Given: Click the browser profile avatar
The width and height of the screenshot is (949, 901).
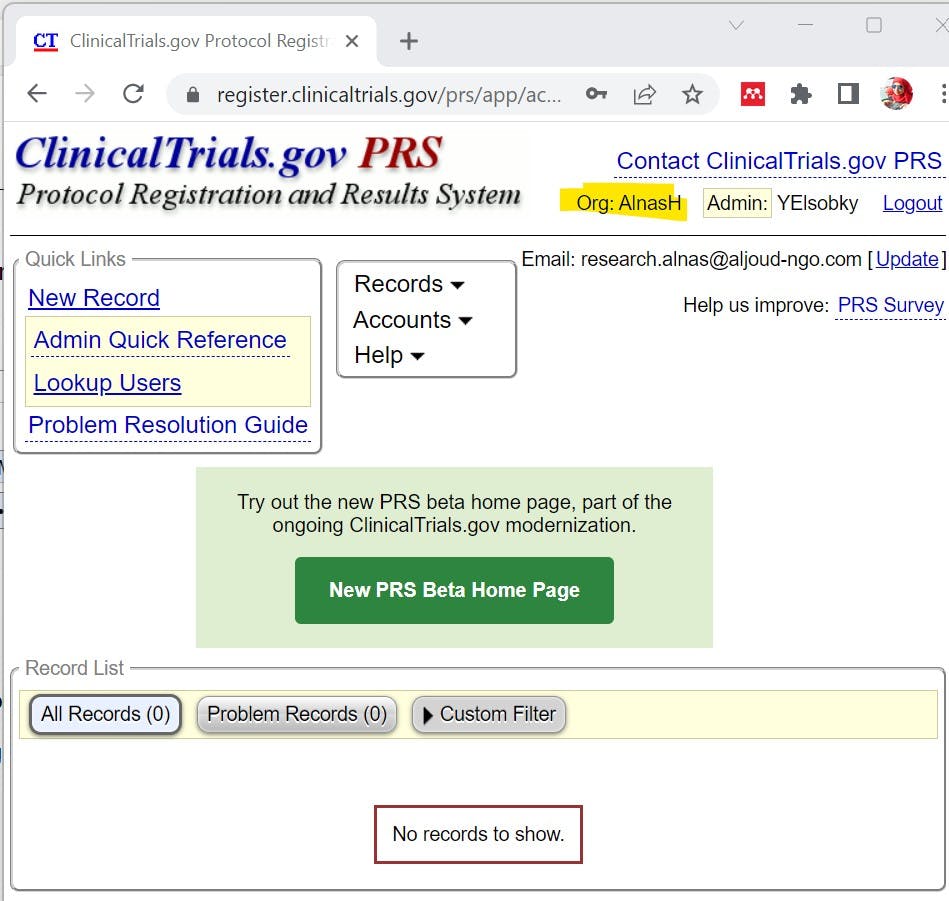Looking at the screenshot, I should (x=897, y=93).
